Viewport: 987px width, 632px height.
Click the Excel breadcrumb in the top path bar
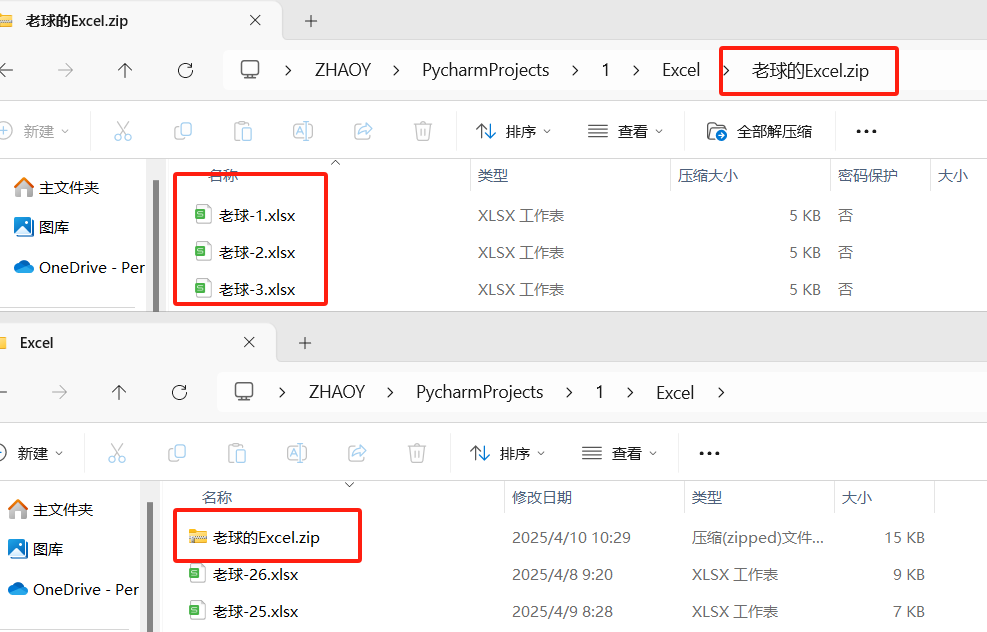(x=681, y=70)
